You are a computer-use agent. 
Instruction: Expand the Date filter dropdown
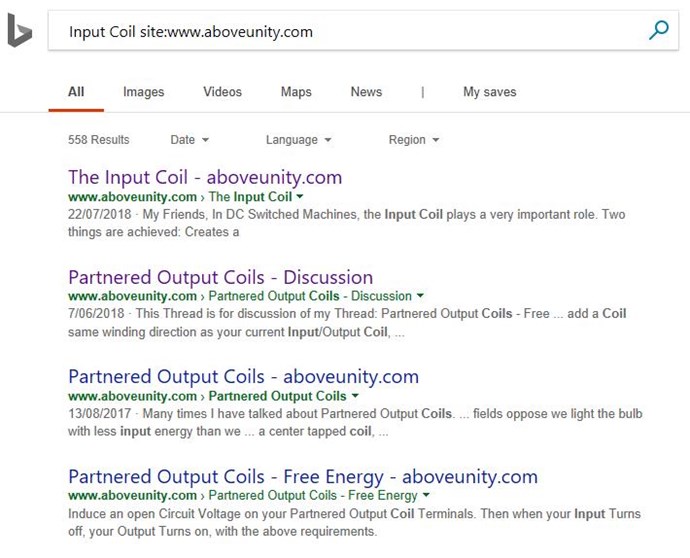point(189,140)
